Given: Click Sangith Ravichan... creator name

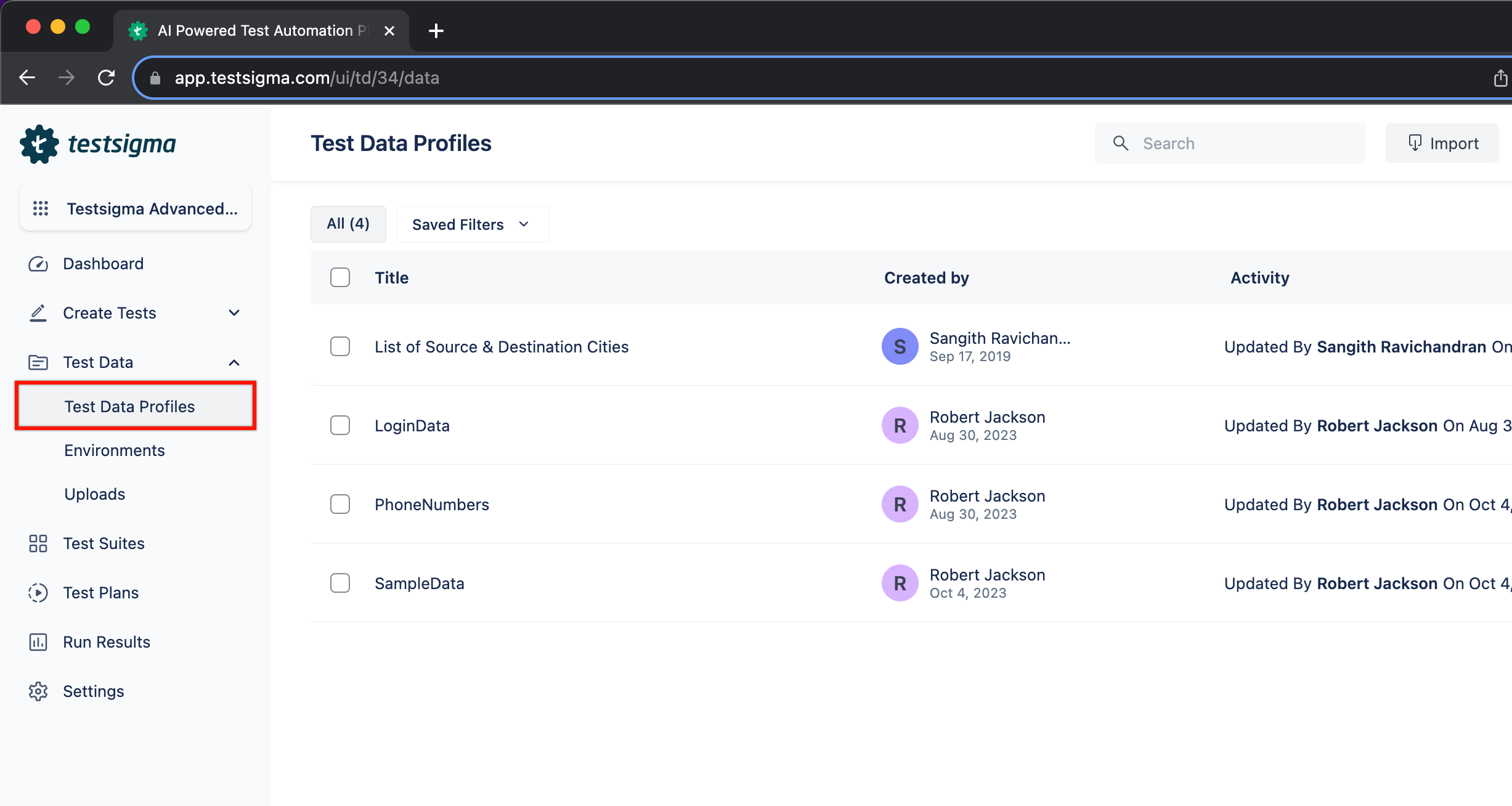Looking at the screenshot, I should (x=1000, y=338).
